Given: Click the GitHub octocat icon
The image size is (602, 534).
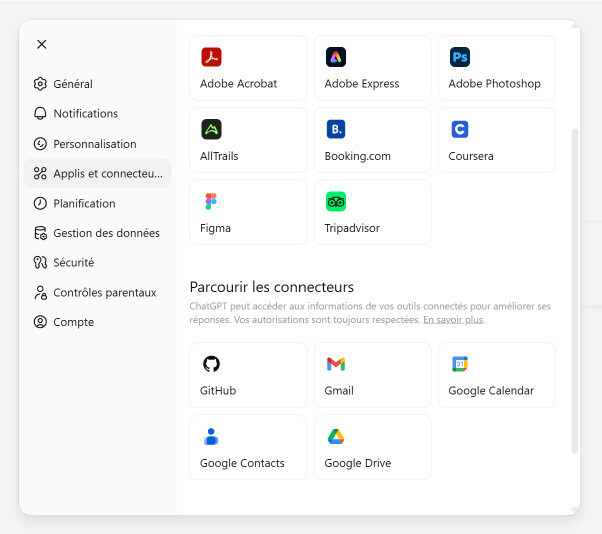Looking at the screenshot, I should 211,364.
